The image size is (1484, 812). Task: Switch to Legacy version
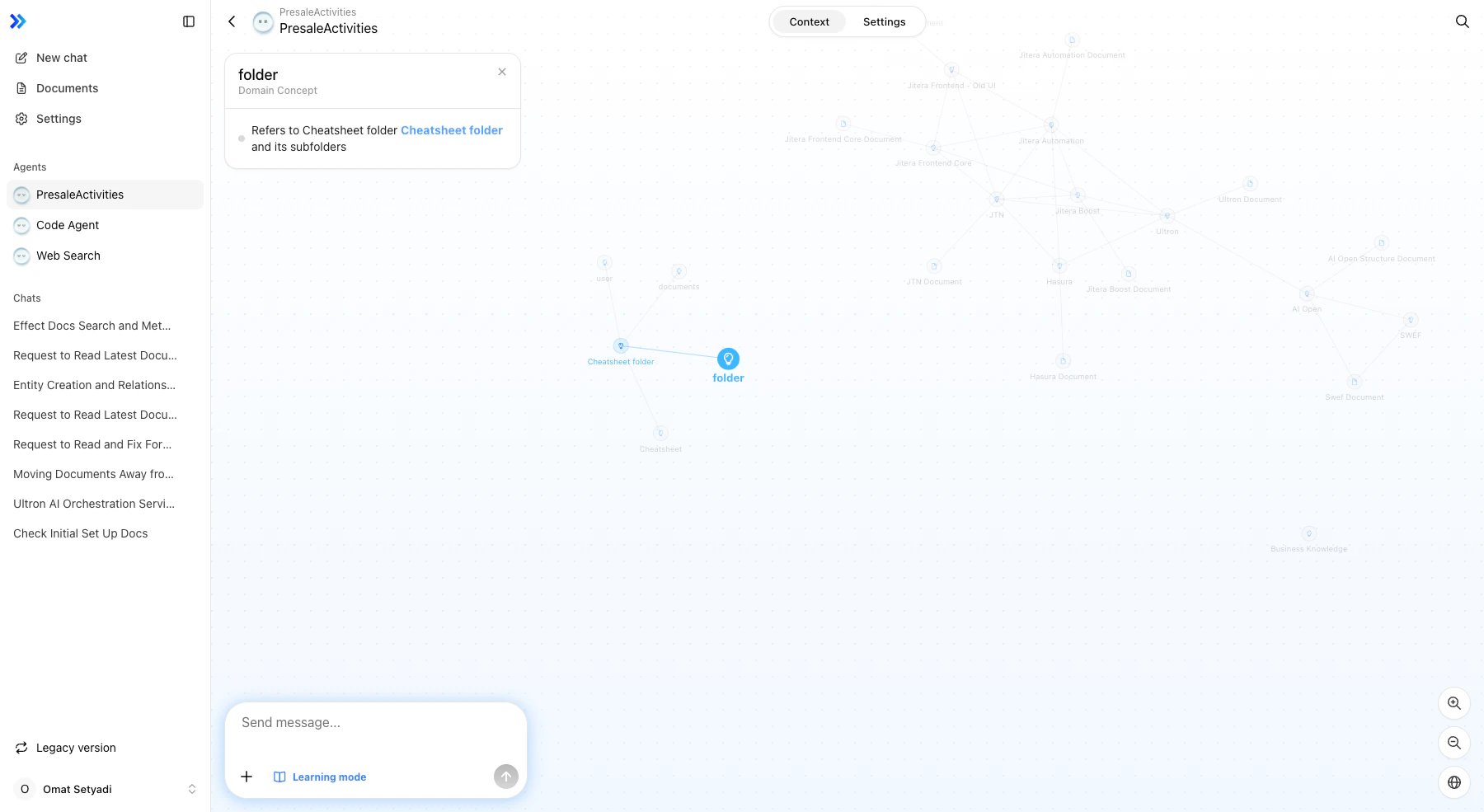[x=106, y=748]
